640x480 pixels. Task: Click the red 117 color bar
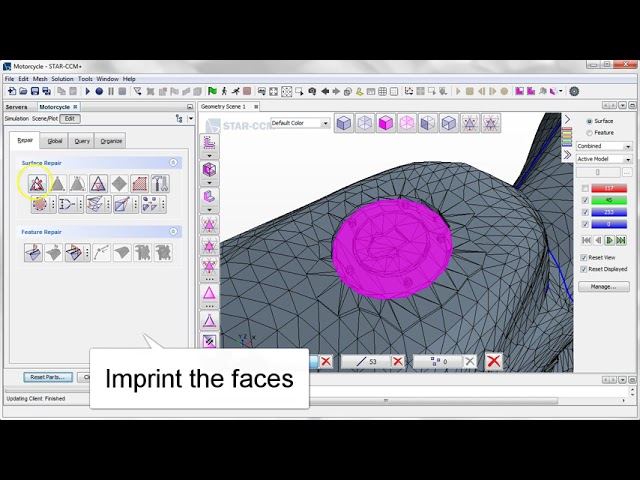pos(609,188)
